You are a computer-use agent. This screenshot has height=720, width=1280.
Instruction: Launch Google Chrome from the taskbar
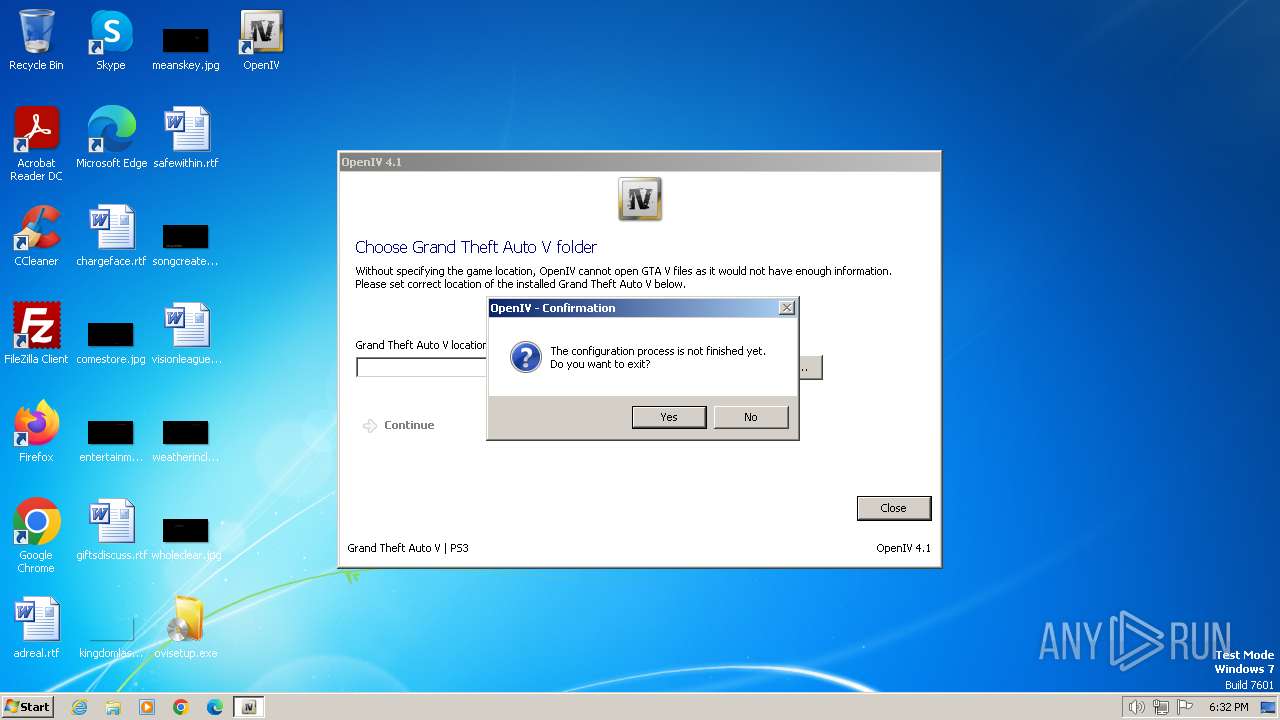point(181,707)
